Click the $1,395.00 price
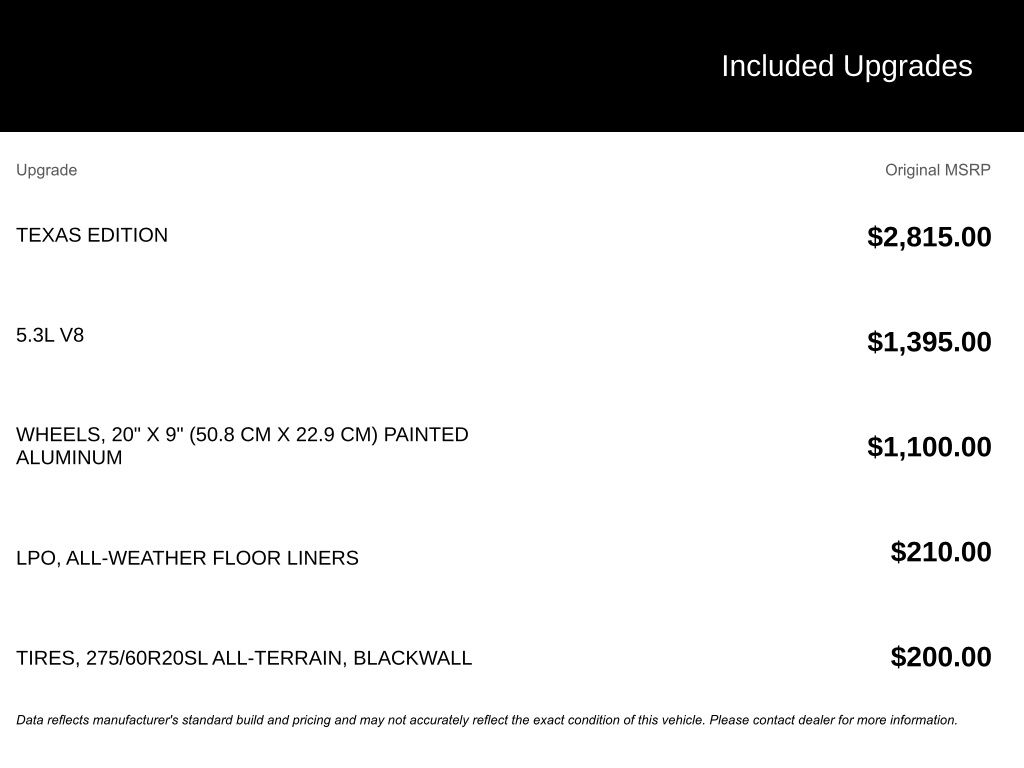1024x768 pixels. tap(929, 342)
